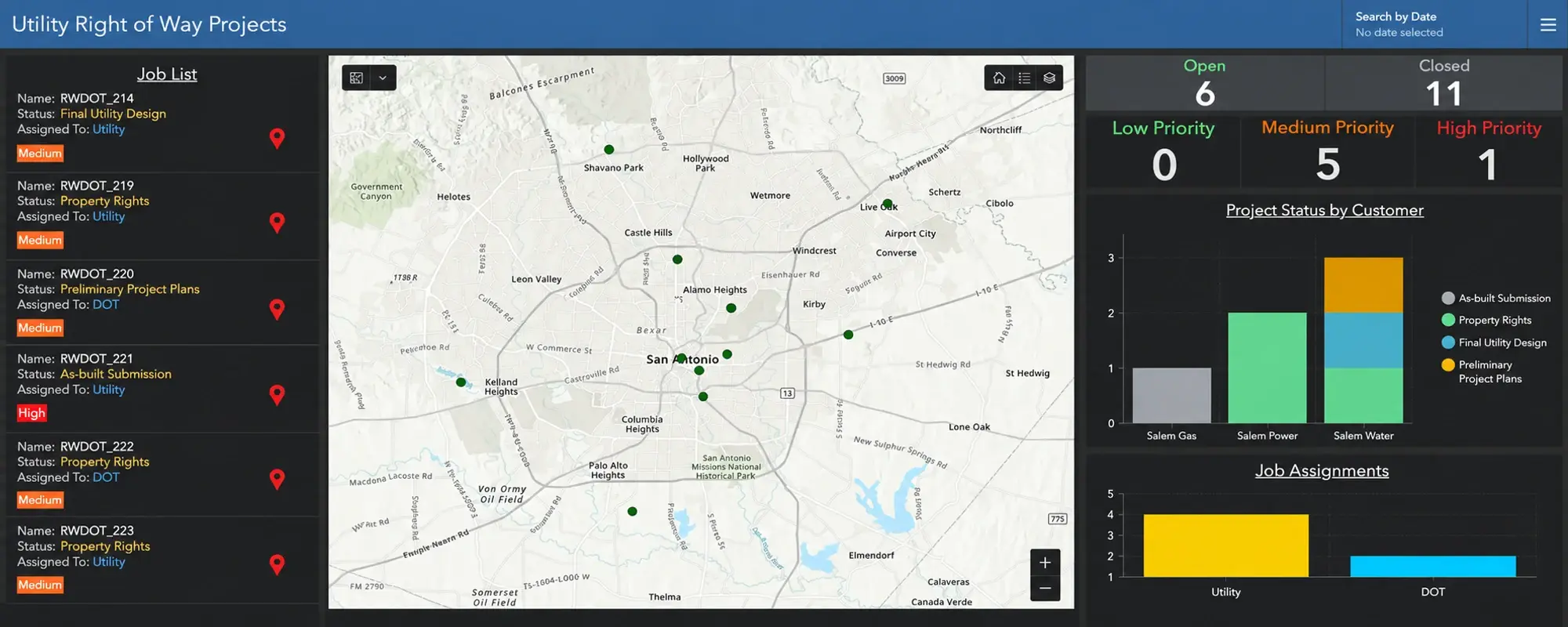Click the Job List heading
This screenshot has width=1568, height=627.
point(167,74)
